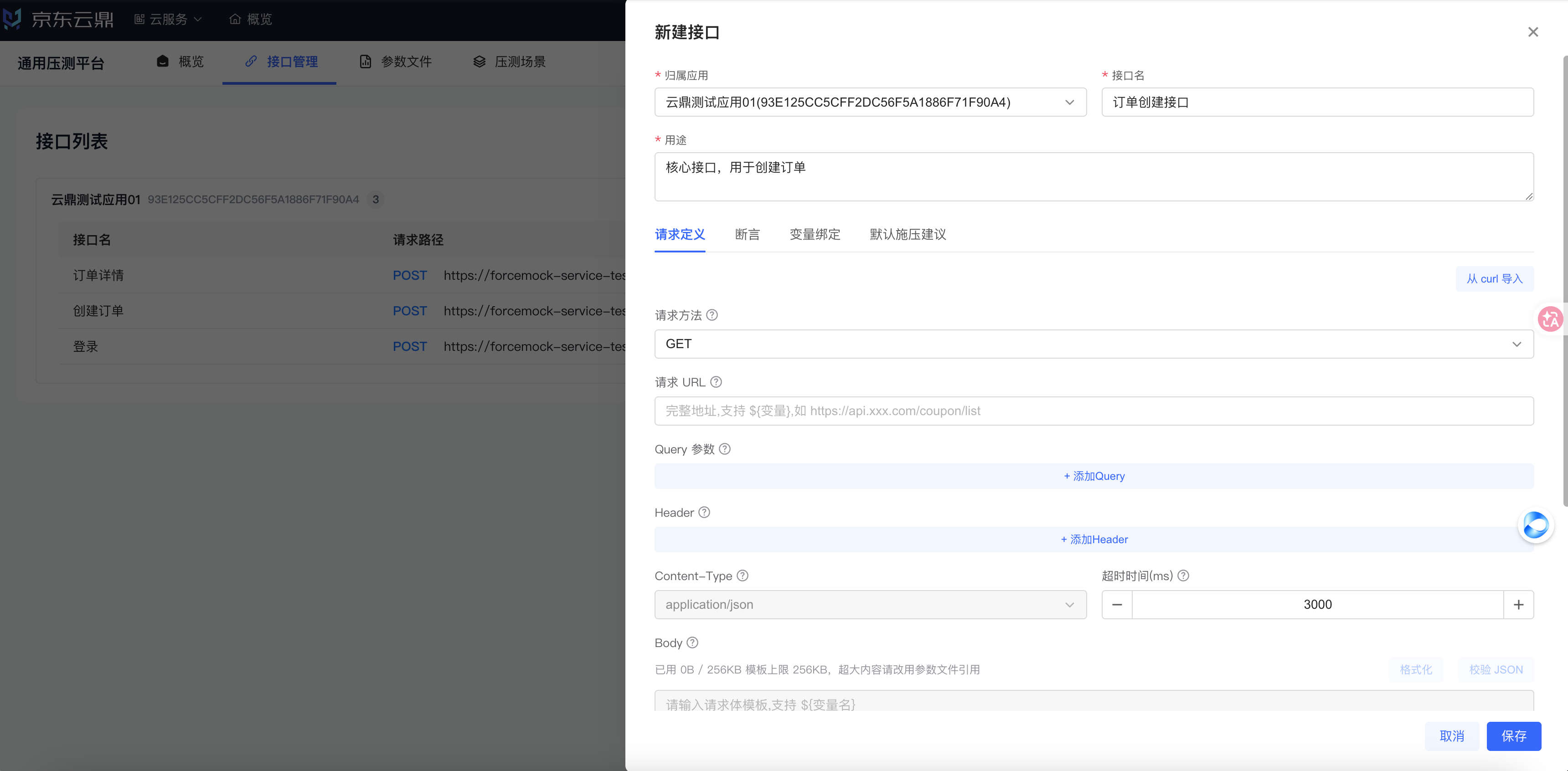Click the 接口管理 link icon
Screen dimensions: 1568x771
tap(251, 61)
